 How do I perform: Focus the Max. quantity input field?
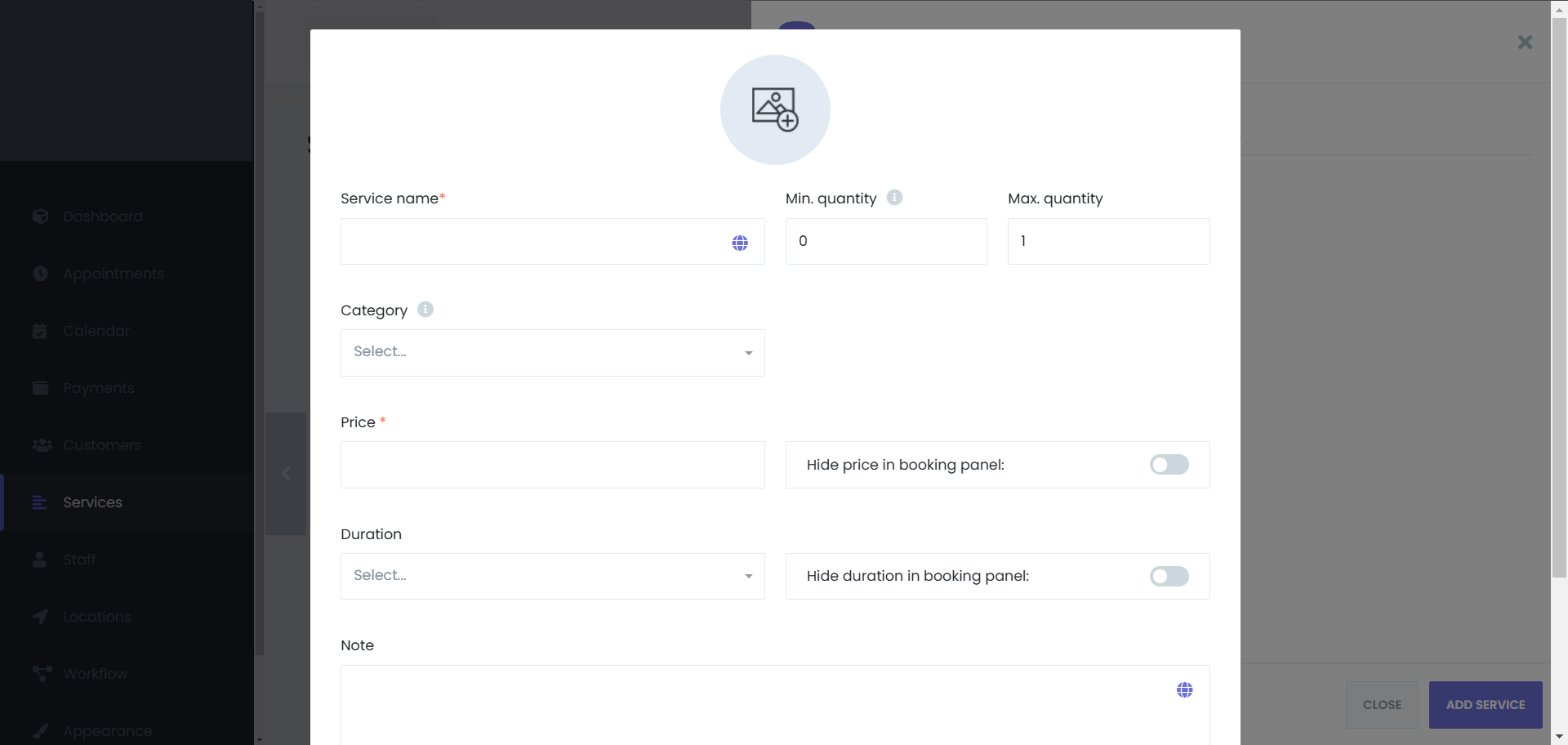point(1108,242)
